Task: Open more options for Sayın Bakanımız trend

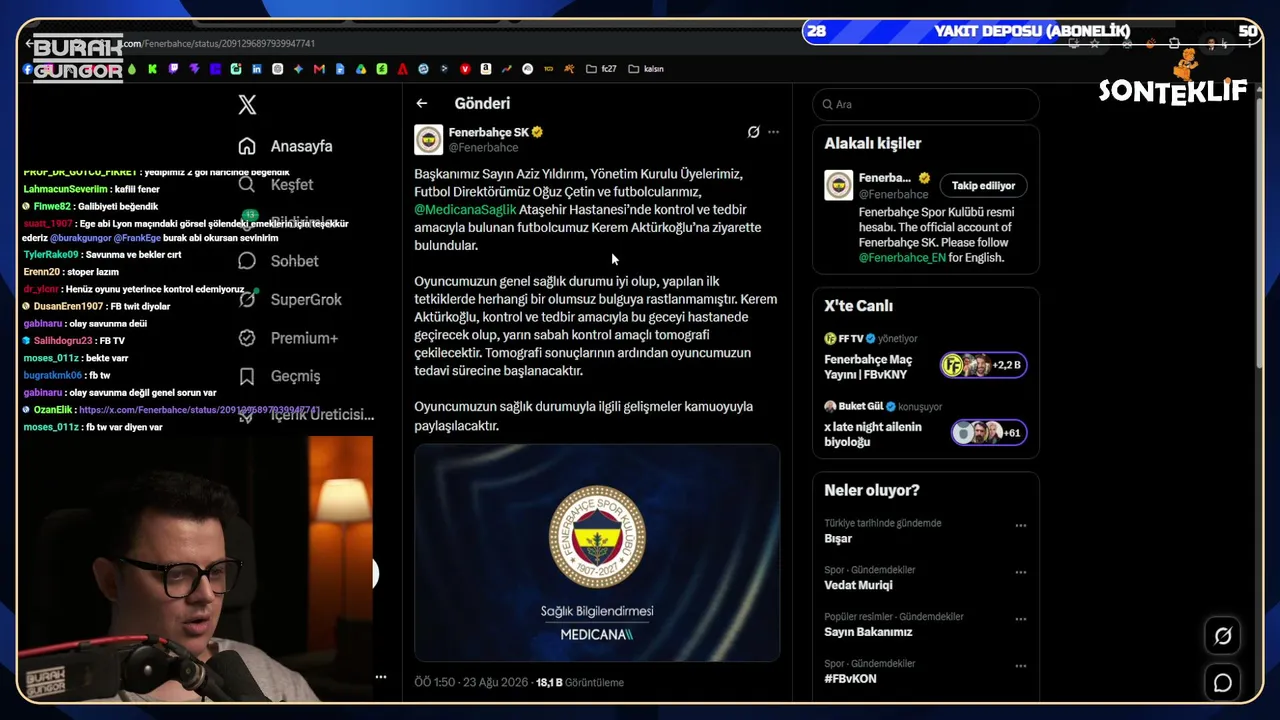Action: (1021, 619)
